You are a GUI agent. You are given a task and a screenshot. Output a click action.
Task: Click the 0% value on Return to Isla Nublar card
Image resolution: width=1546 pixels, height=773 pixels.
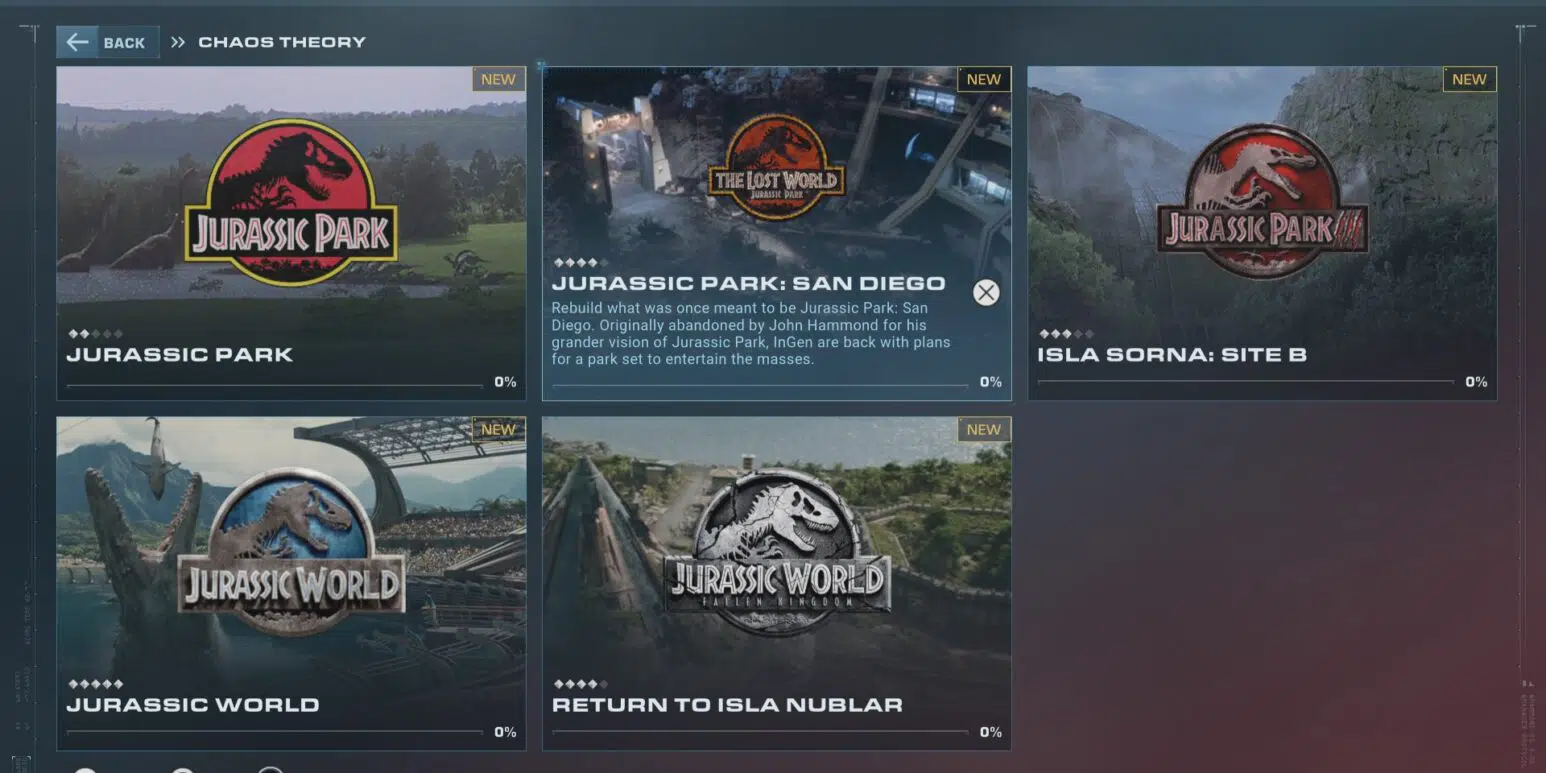click(x=990, y=732)
